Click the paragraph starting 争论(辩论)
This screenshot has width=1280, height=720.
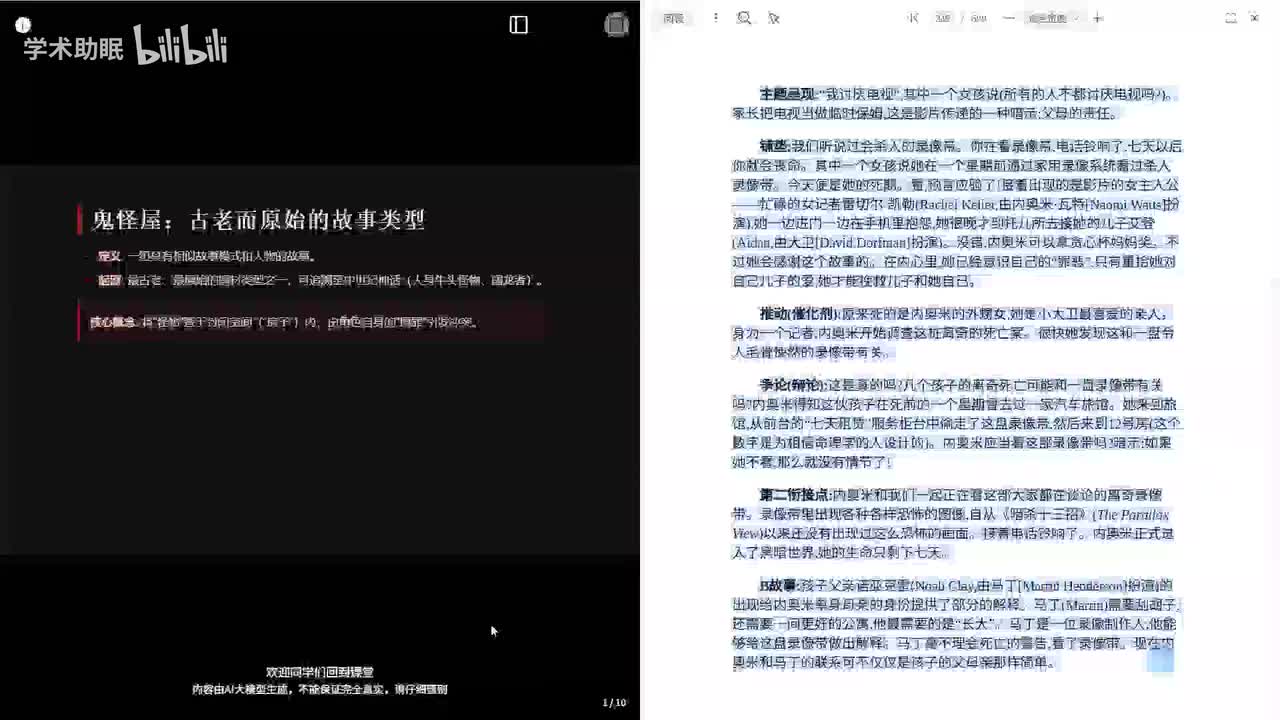(x=956, y=423)
